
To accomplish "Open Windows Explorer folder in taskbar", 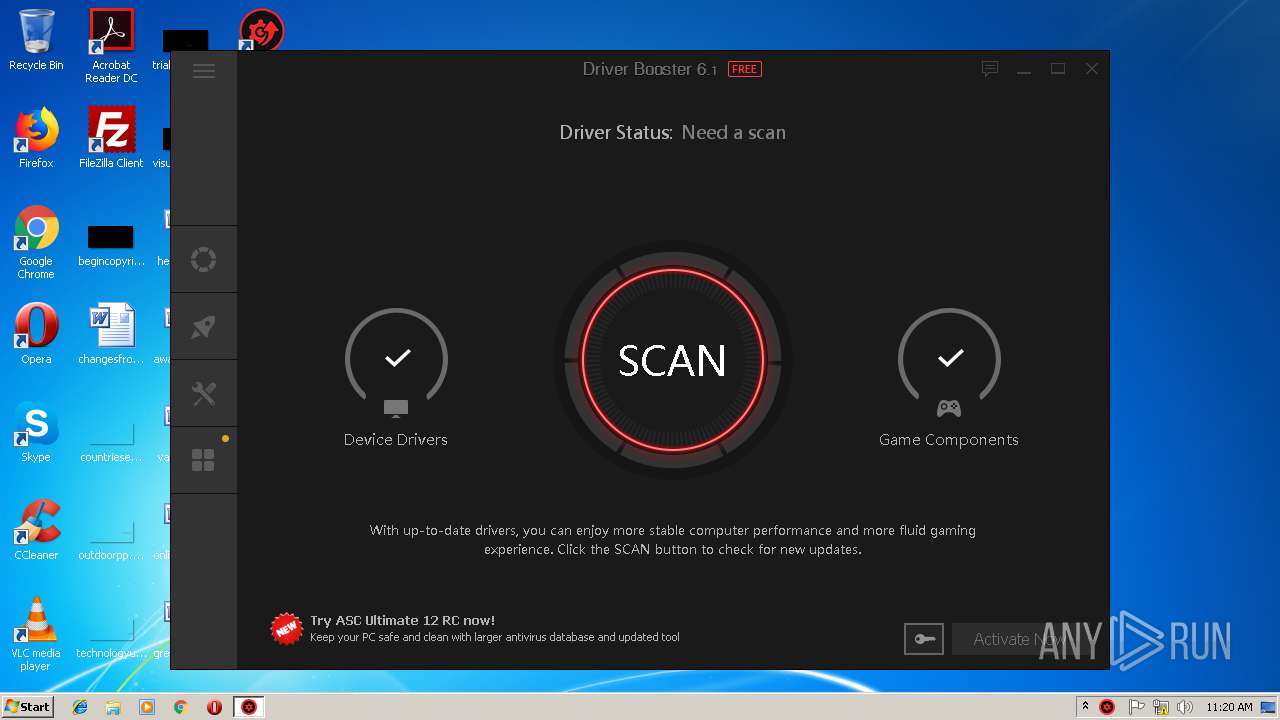I will tap(113, 707).
